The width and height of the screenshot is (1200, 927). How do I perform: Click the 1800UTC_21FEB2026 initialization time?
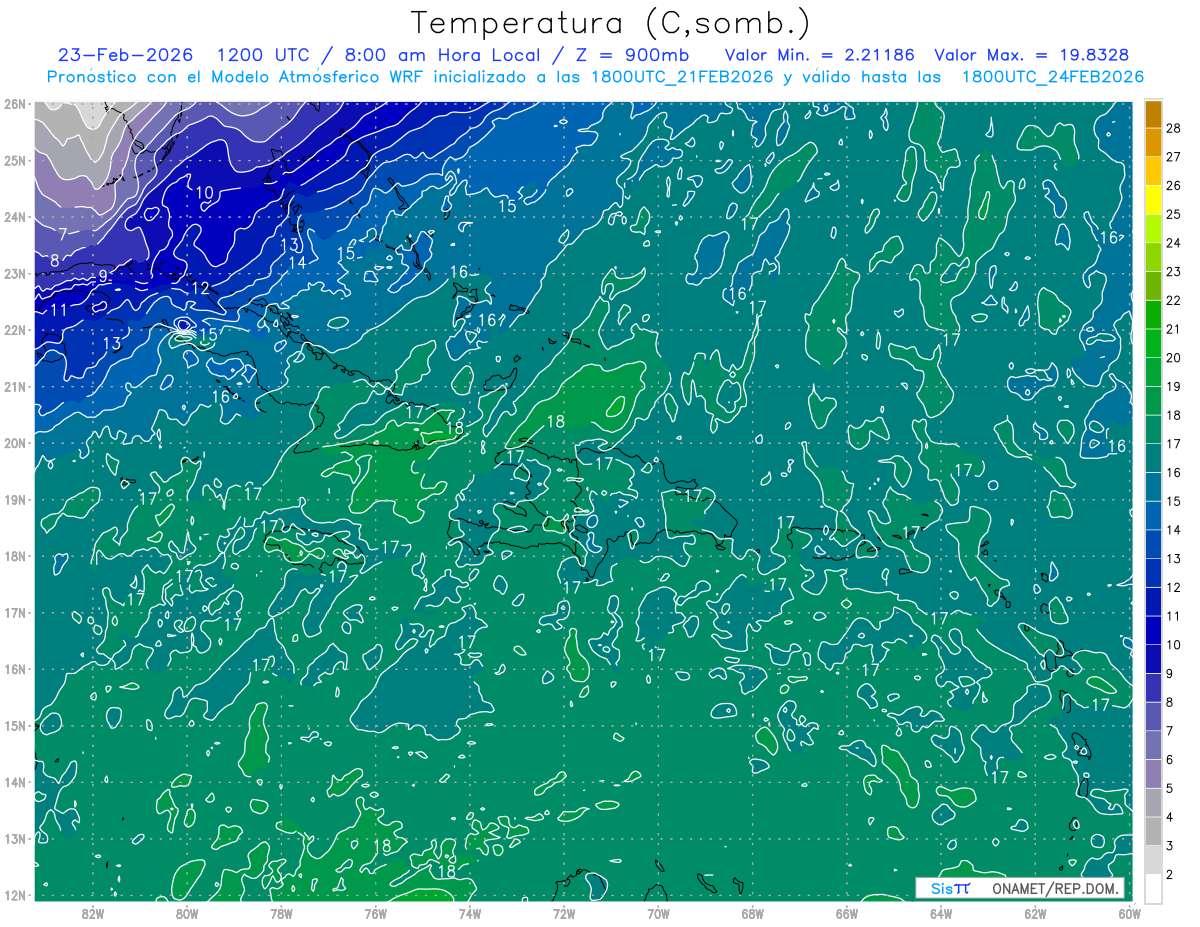tap(682, 77)
